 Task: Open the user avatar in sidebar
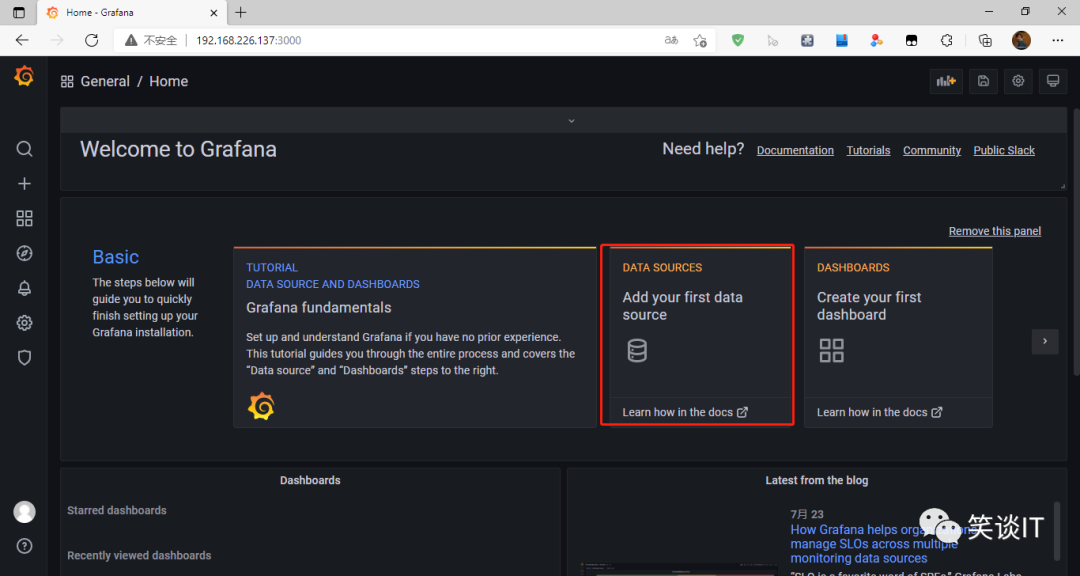tap(24, 512)
